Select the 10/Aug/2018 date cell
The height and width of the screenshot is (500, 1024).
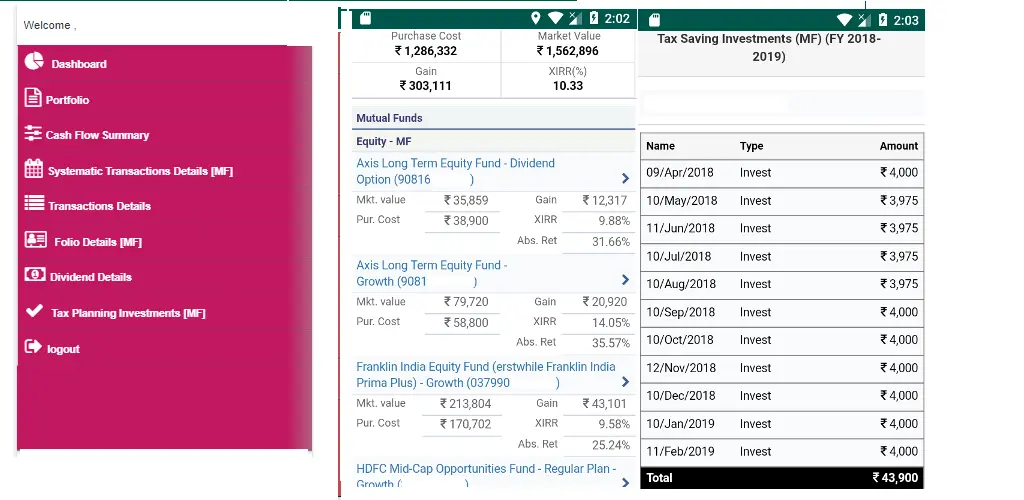681,284
